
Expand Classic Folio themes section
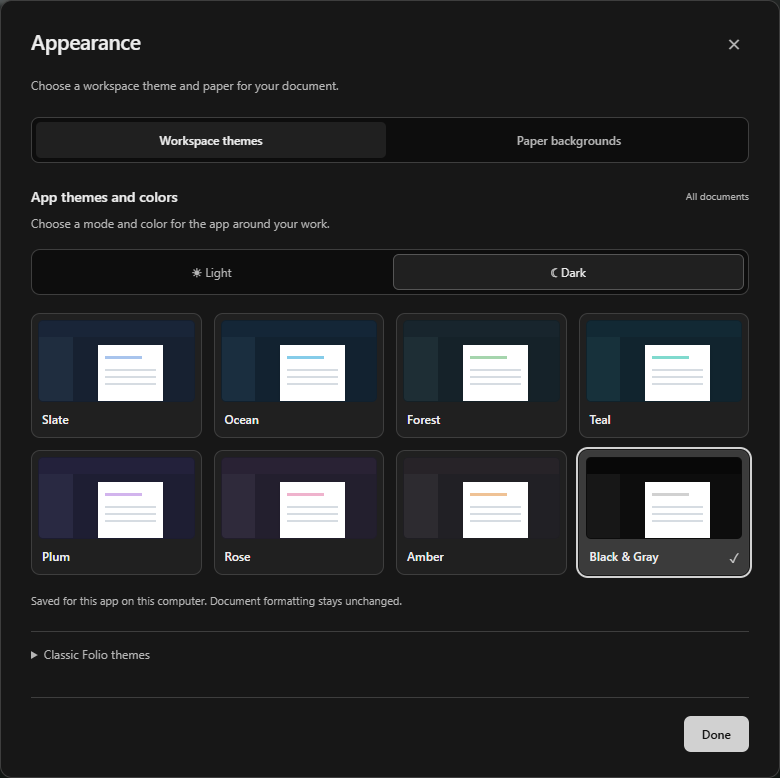click(x=91, y=655)
